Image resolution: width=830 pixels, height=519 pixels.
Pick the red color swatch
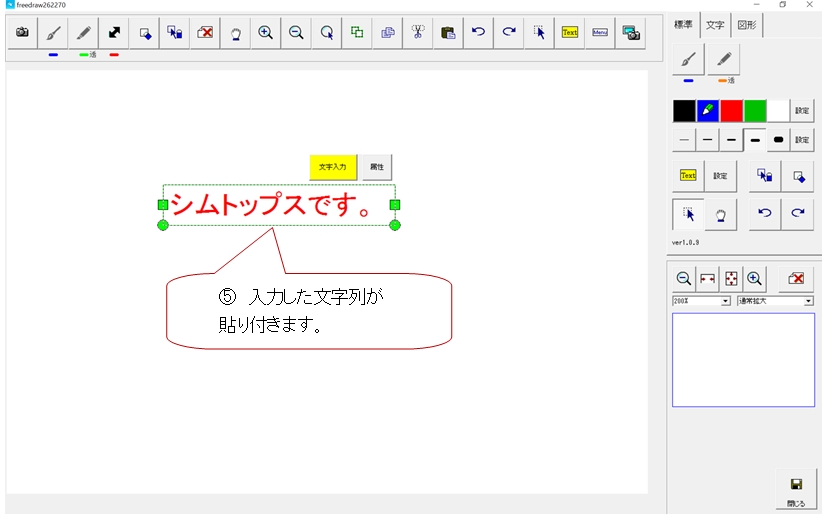[x=732, y=111]
